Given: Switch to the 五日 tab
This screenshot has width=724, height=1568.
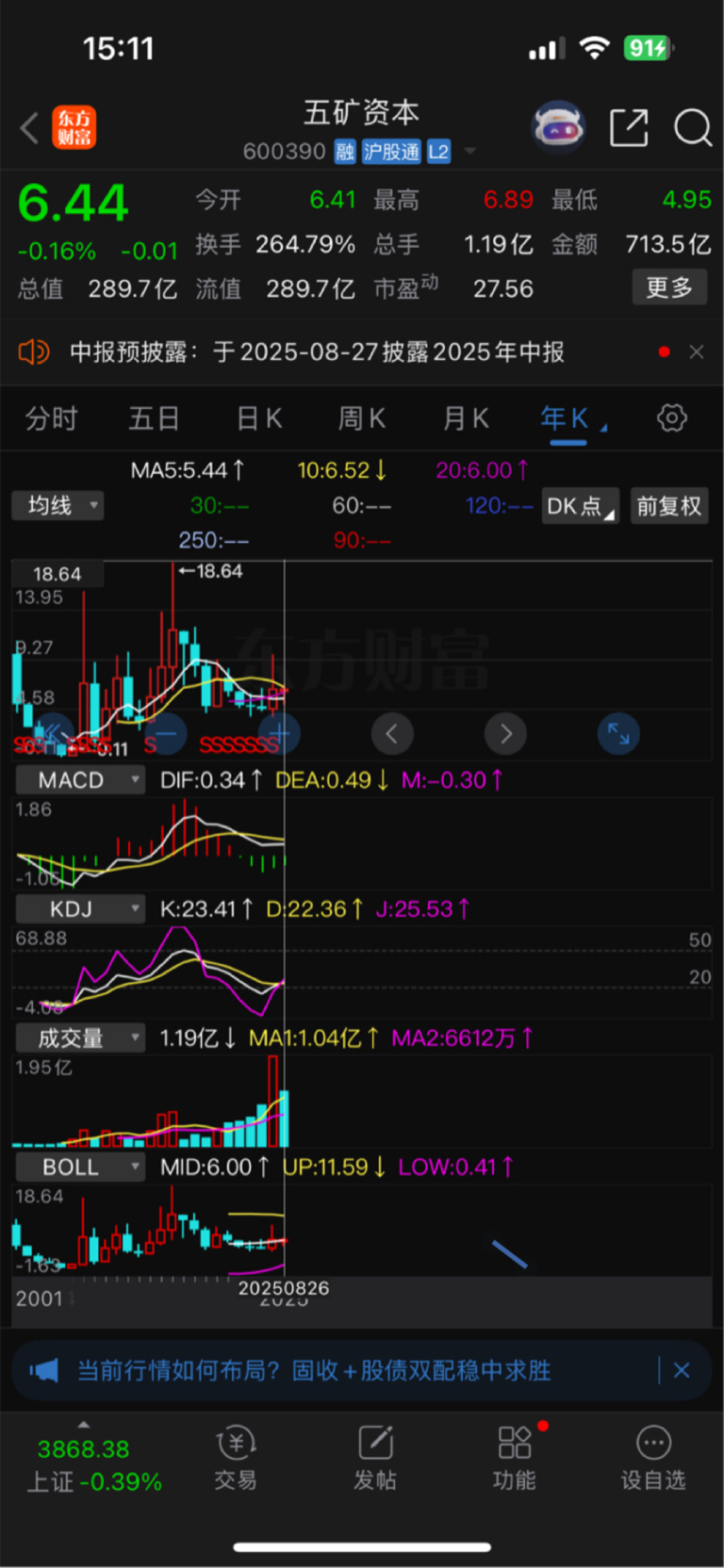Looking at the screenshot, I should (x=154, y=418).
